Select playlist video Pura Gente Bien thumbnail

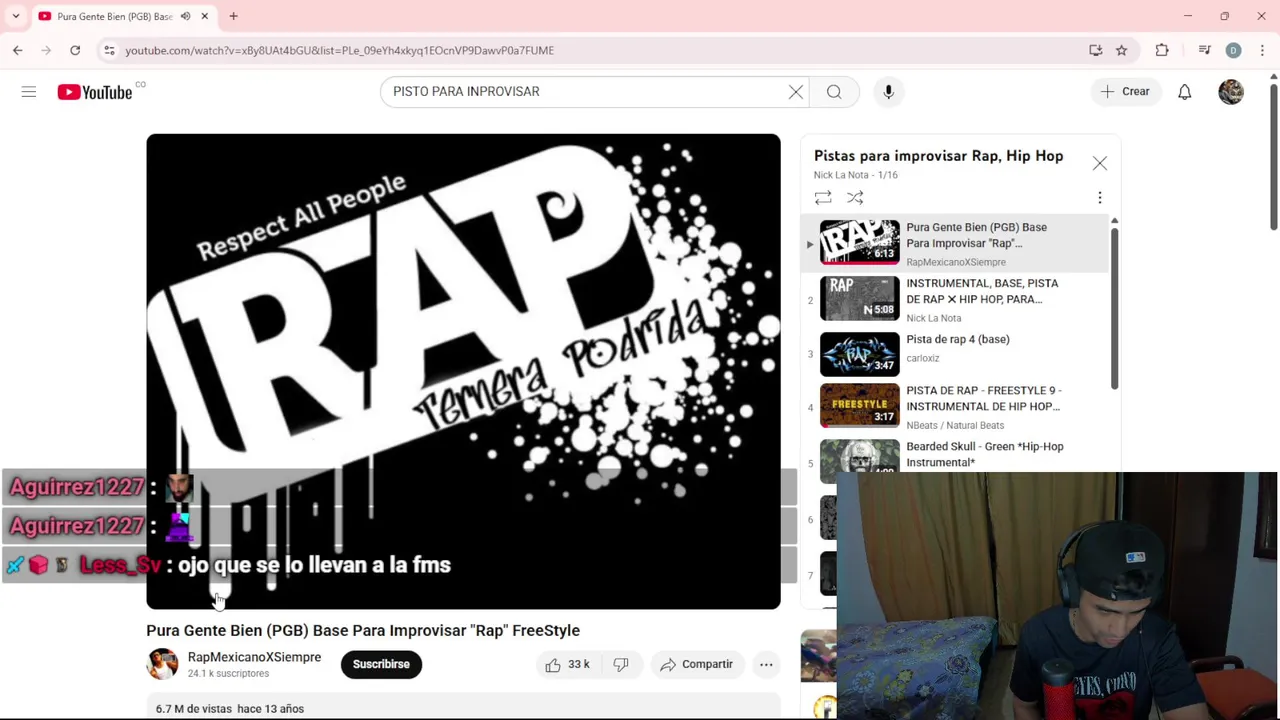[860, 243]
